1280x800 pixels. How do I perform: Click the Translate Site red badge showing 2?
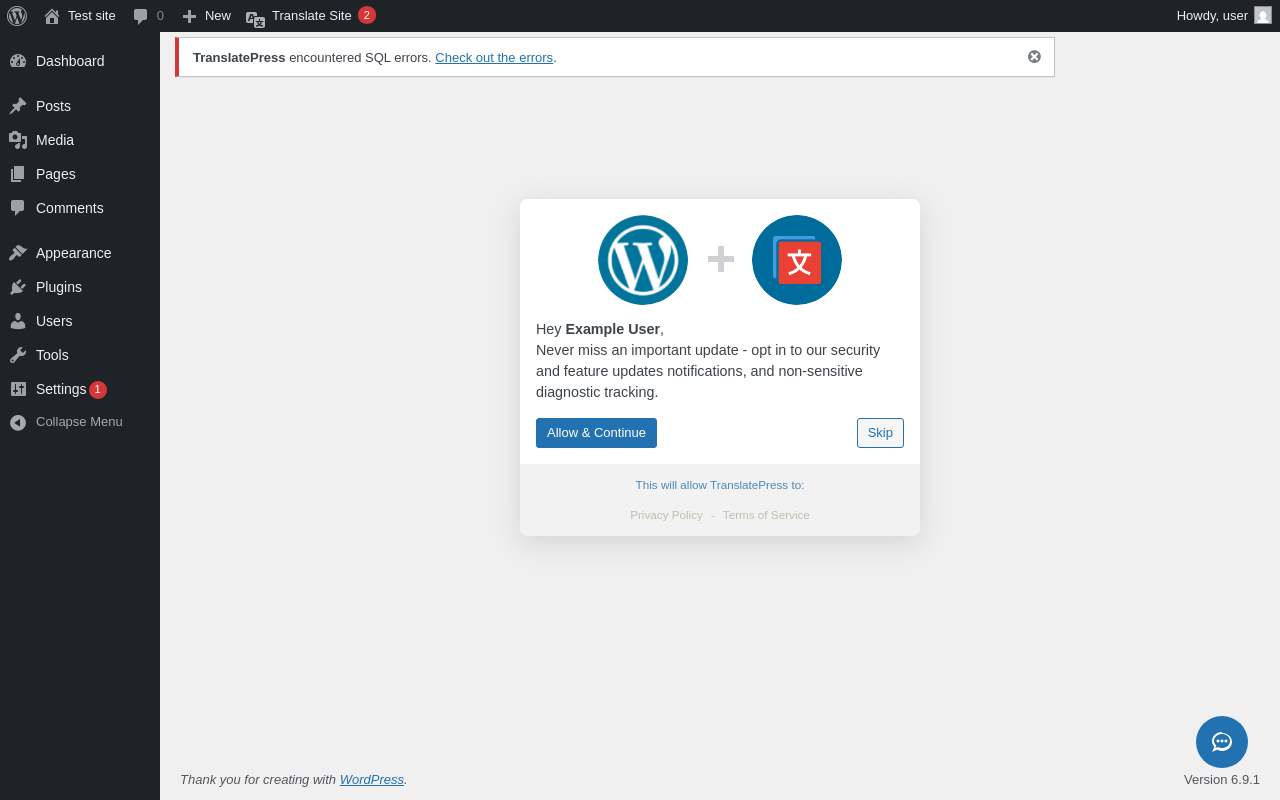click(x=367, y=15)
